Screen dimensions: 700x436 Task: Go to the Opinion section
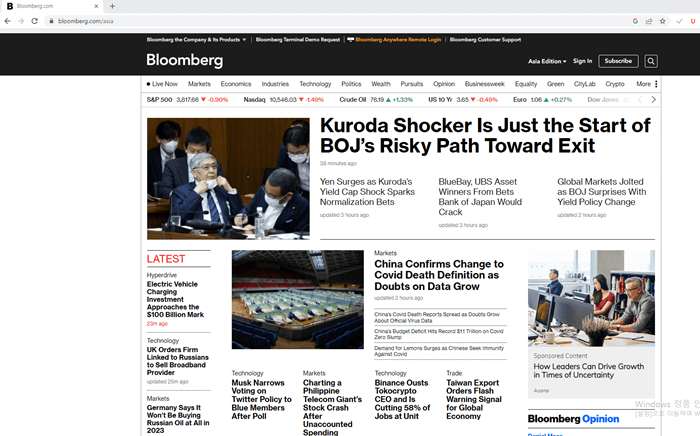[444, 84]
